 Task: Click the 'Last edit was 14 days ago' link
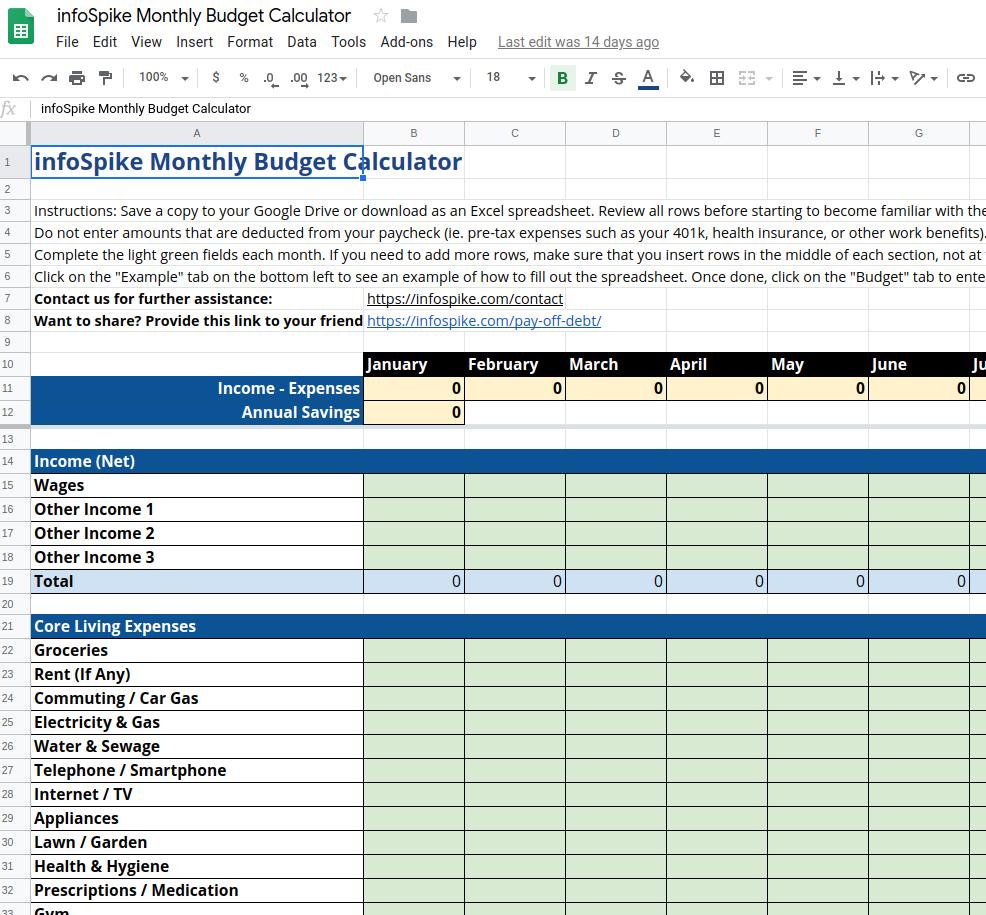[x=579, y=42]
